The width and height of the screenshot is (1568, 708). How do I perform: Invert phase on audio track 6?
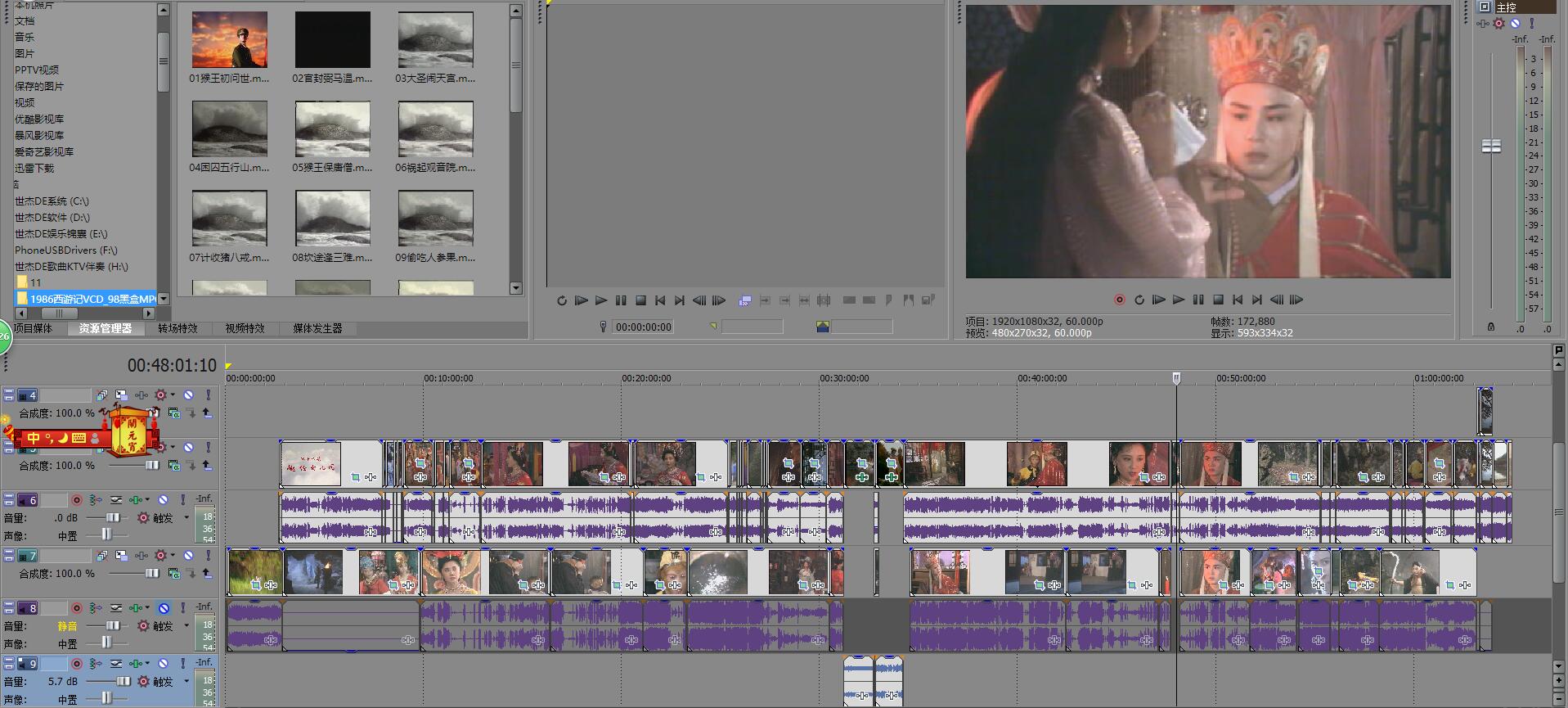coord(115,499)
